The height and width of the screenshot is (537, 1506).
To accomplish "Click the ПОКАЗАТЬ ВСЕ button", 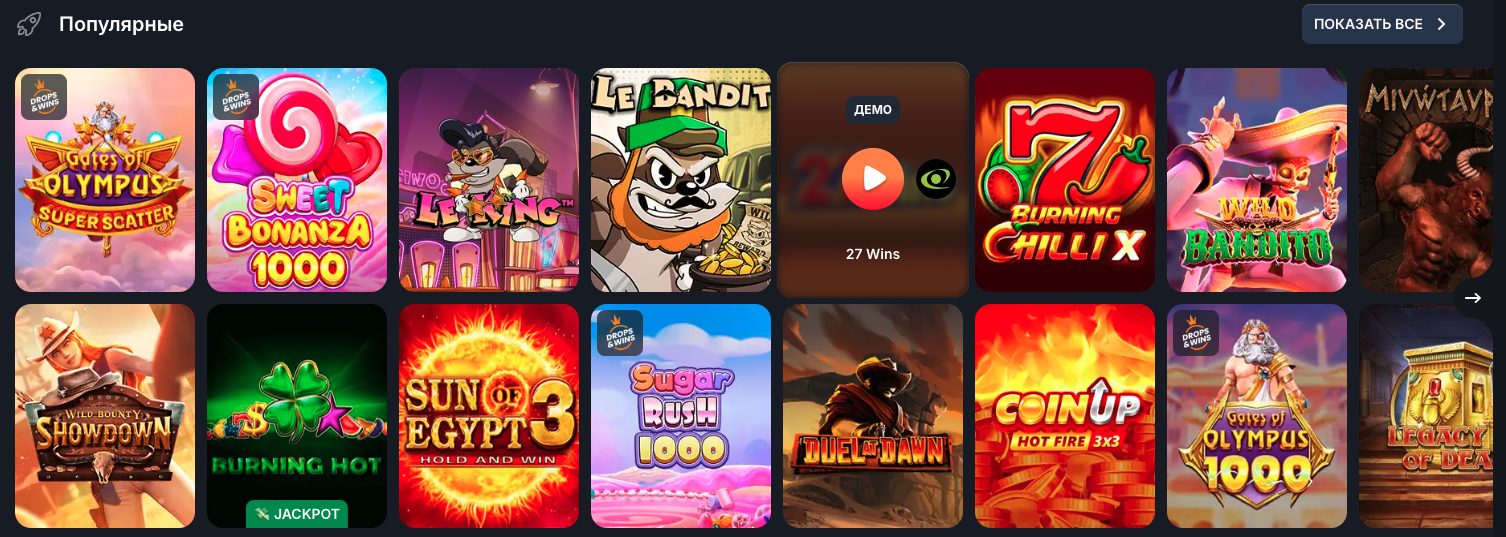I will point(1382,24).
